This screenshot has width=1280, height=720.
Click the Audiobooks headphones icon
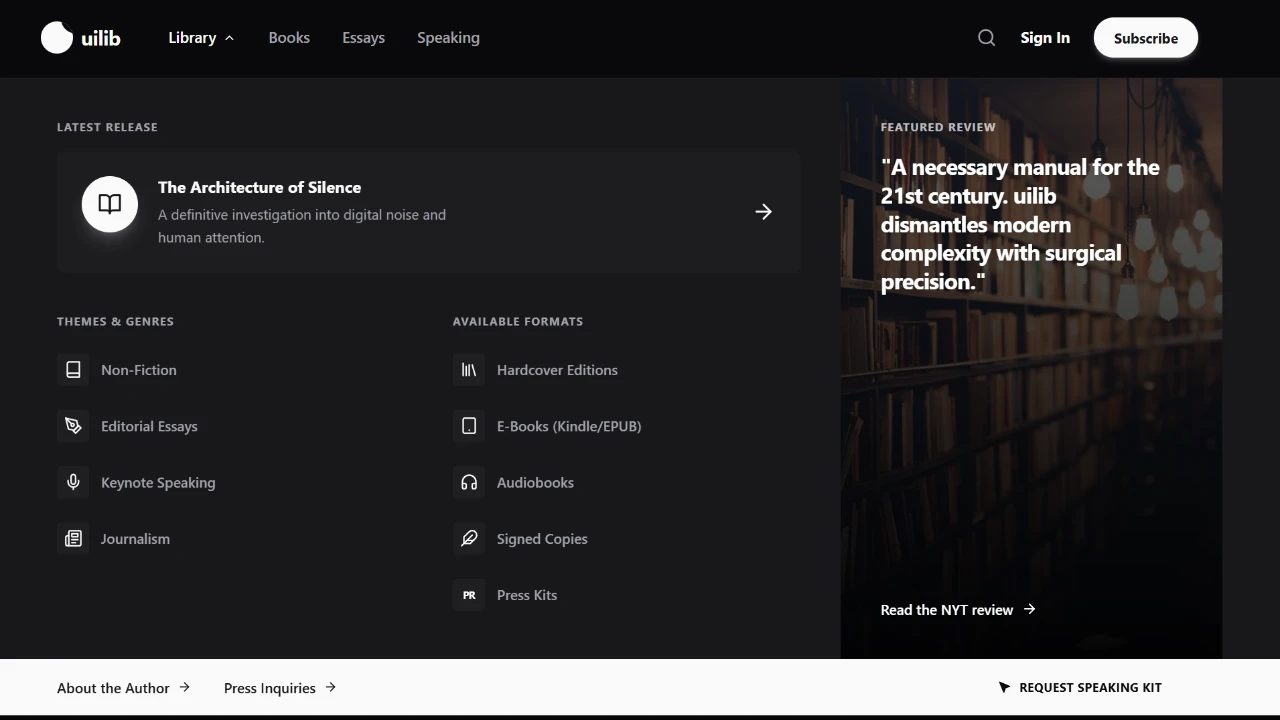click(x=469, y=482)
